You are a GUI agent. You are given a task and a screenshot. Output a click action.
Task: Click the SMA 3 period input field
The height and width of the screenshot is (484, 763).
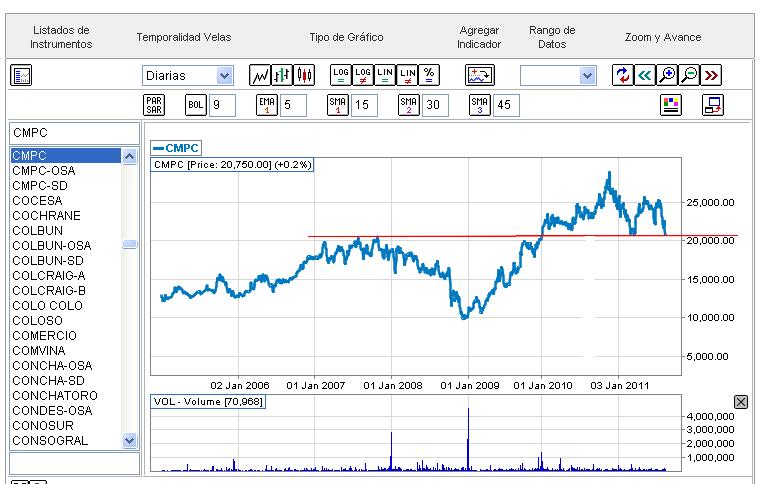pos(506,105)
